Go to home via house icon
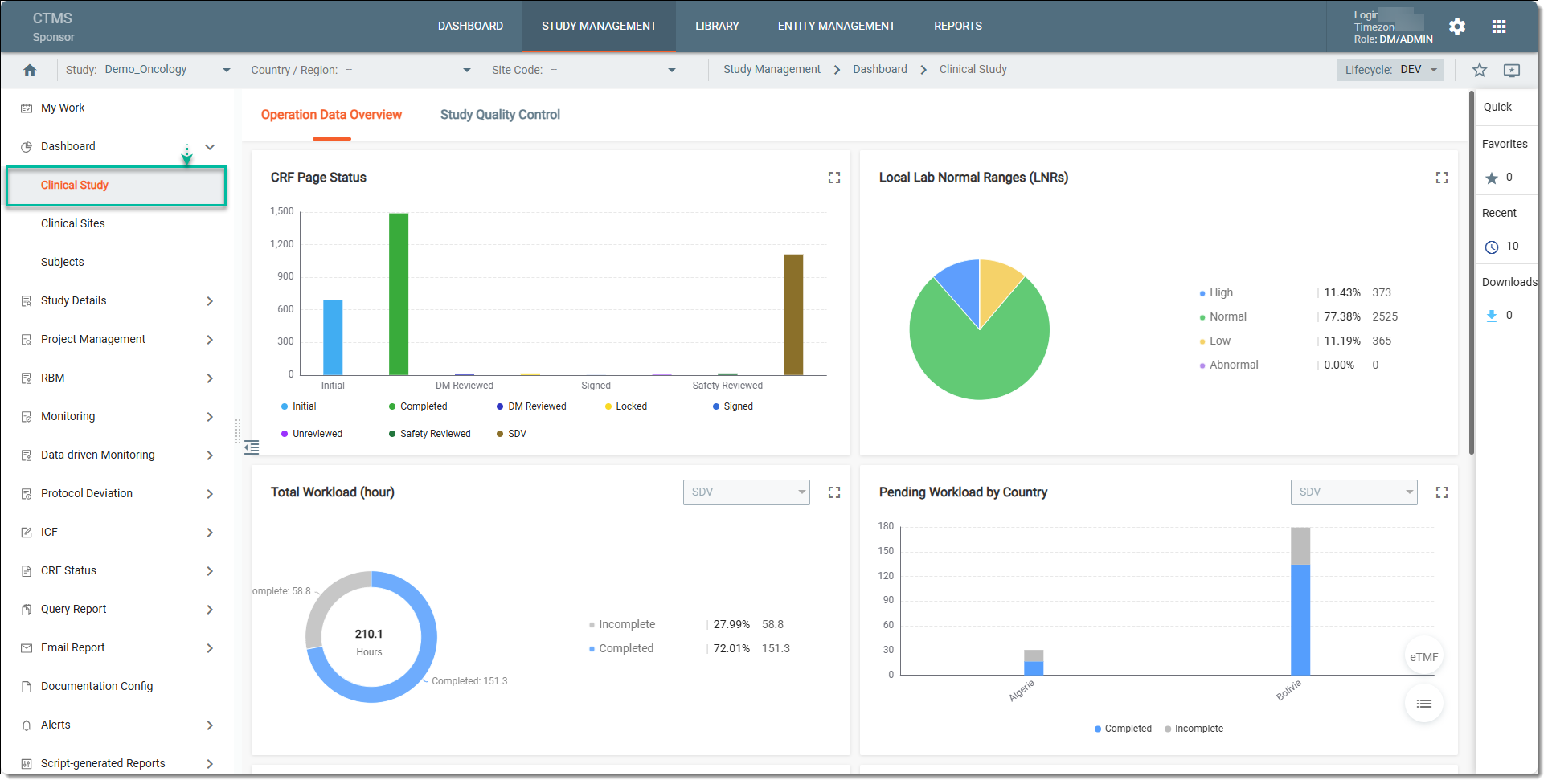Screen dimensions: 1548x784 [x=30, y=70]
